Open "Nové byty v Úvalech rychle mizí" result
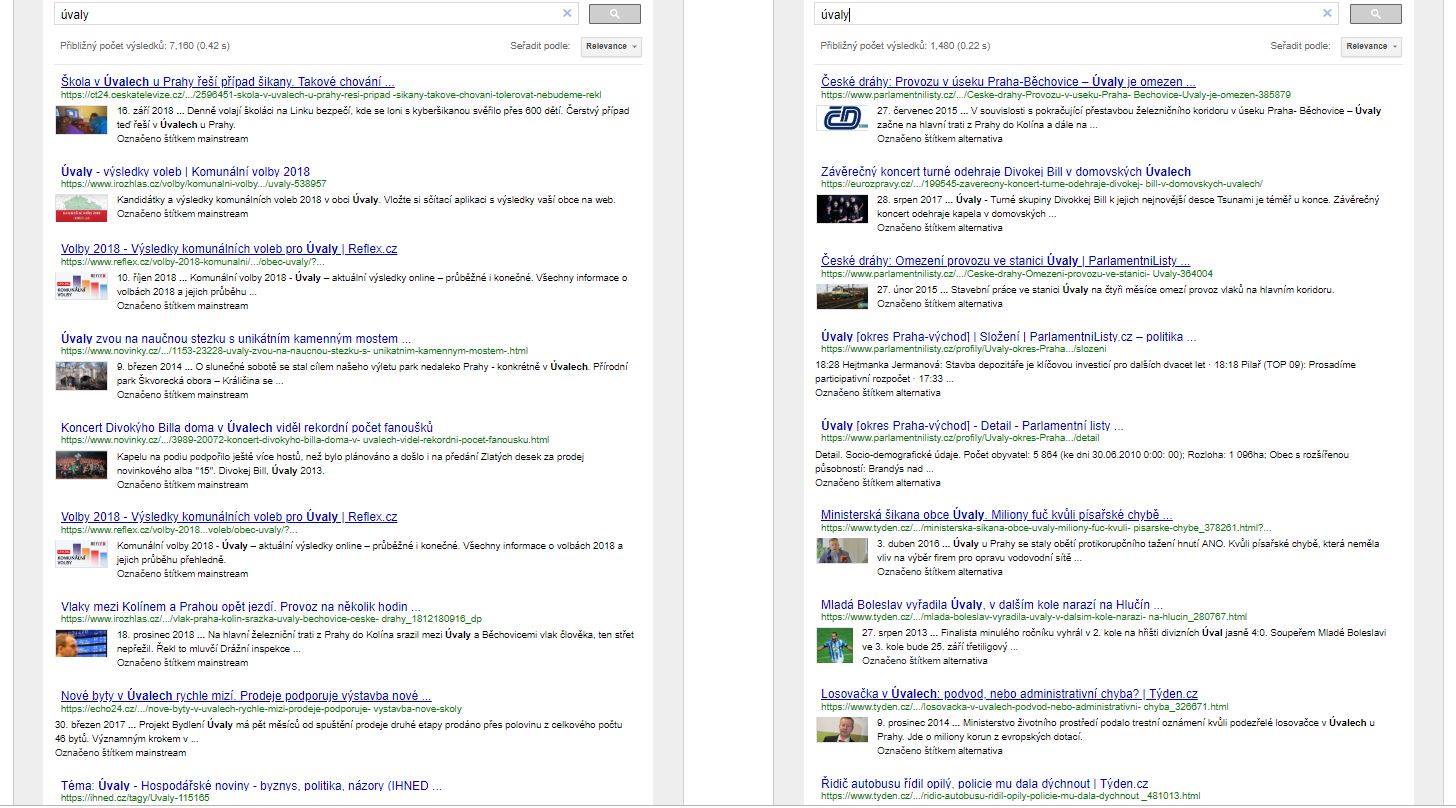 (246, 696)
